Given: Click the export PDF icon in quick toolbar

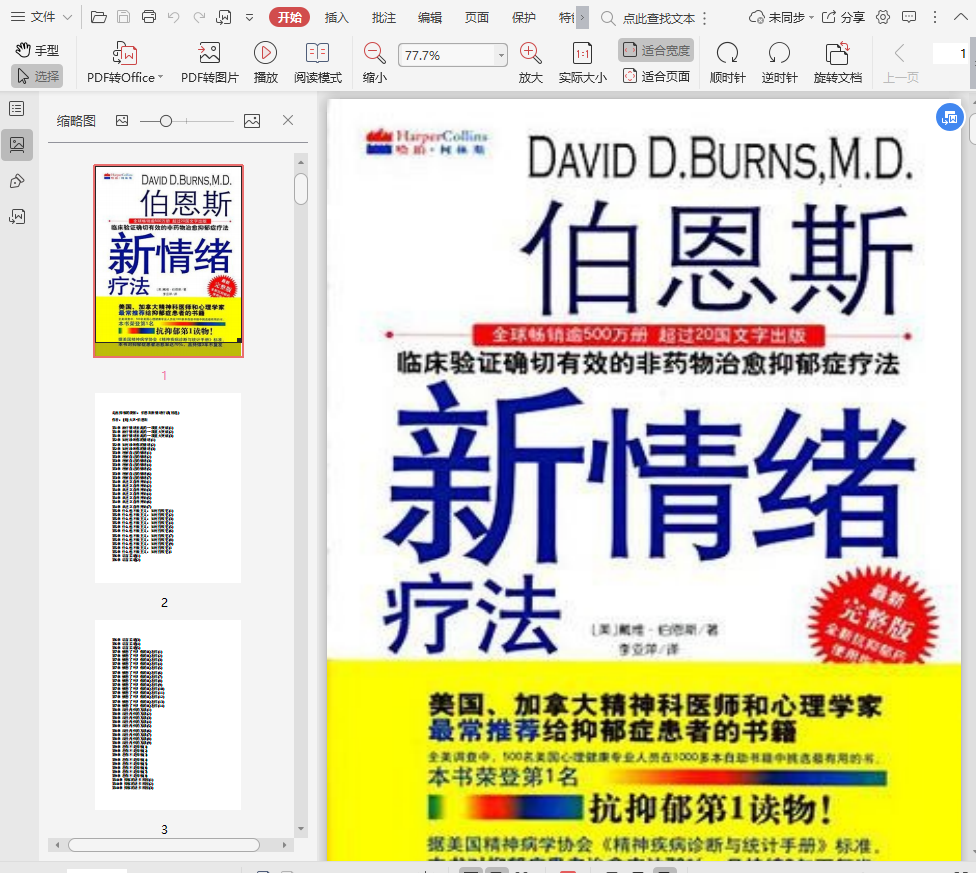Looking at the screenshot, I should [x=223, y=17].
